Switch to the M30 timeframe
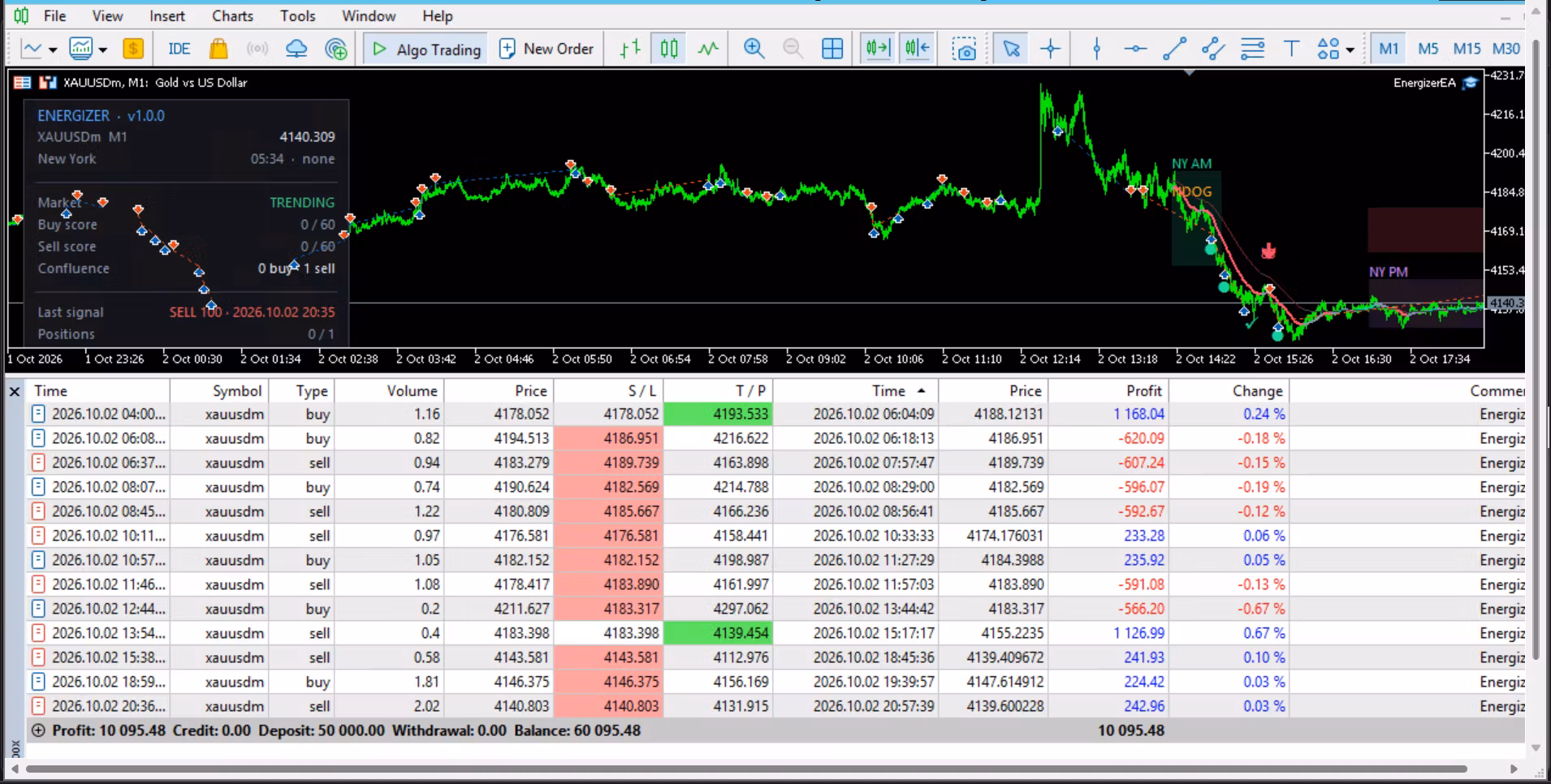This screenshot has height=784, width=1551. [x=1506, y=49]
